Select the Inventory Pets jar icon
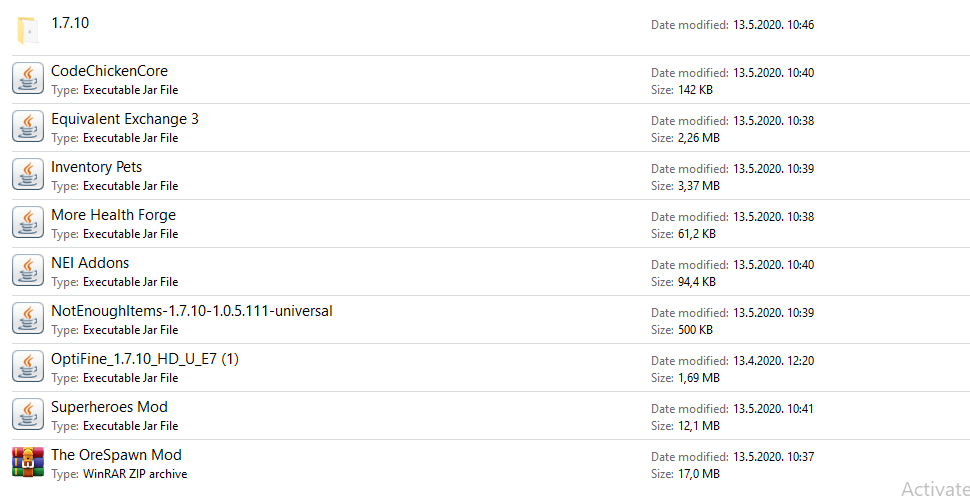Viewport: 970px width, 499px height. (x=27, y=175)
